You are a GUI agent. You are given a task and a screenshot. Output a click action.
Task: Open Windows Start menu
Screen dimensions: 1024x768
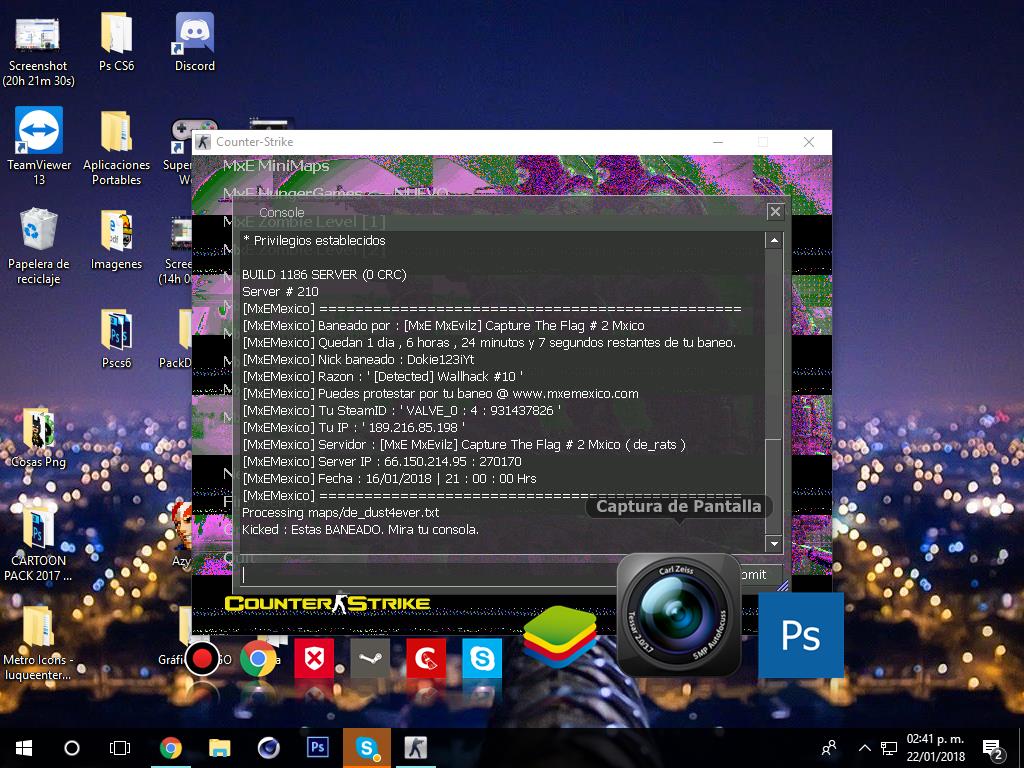24,748
